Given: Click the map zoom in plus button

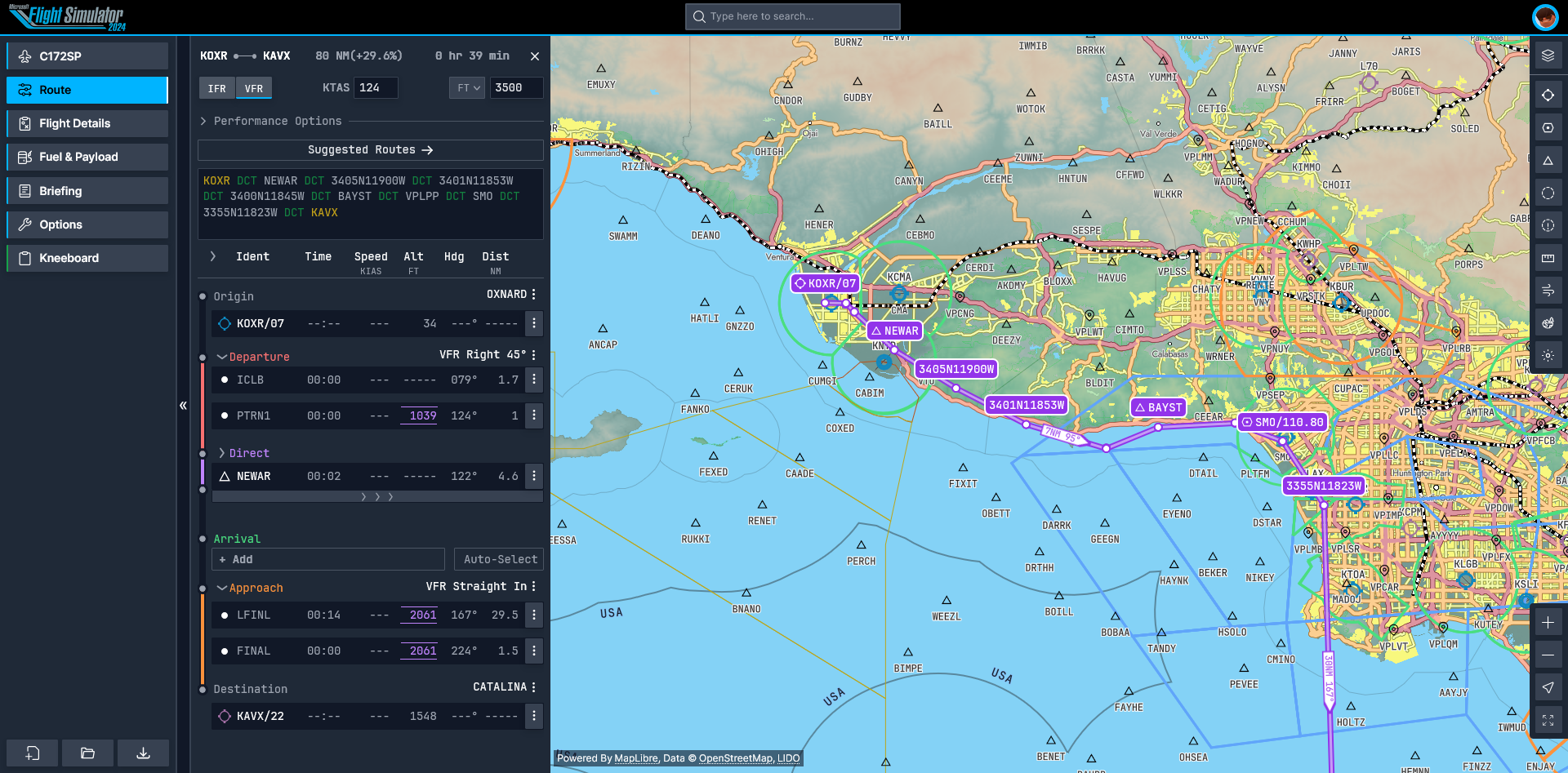Looking at the screenshot, I should point(1548,623).
